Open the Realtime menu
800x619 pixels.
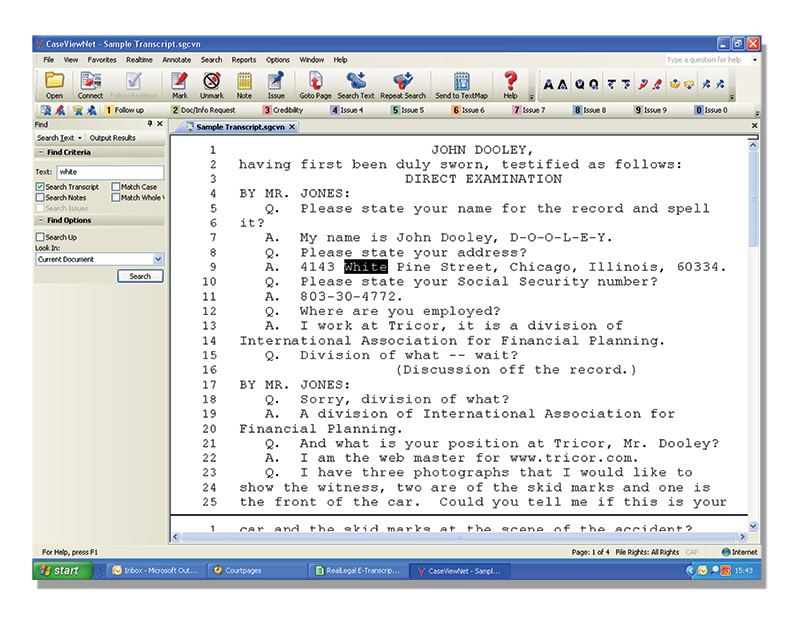point(139,60)
